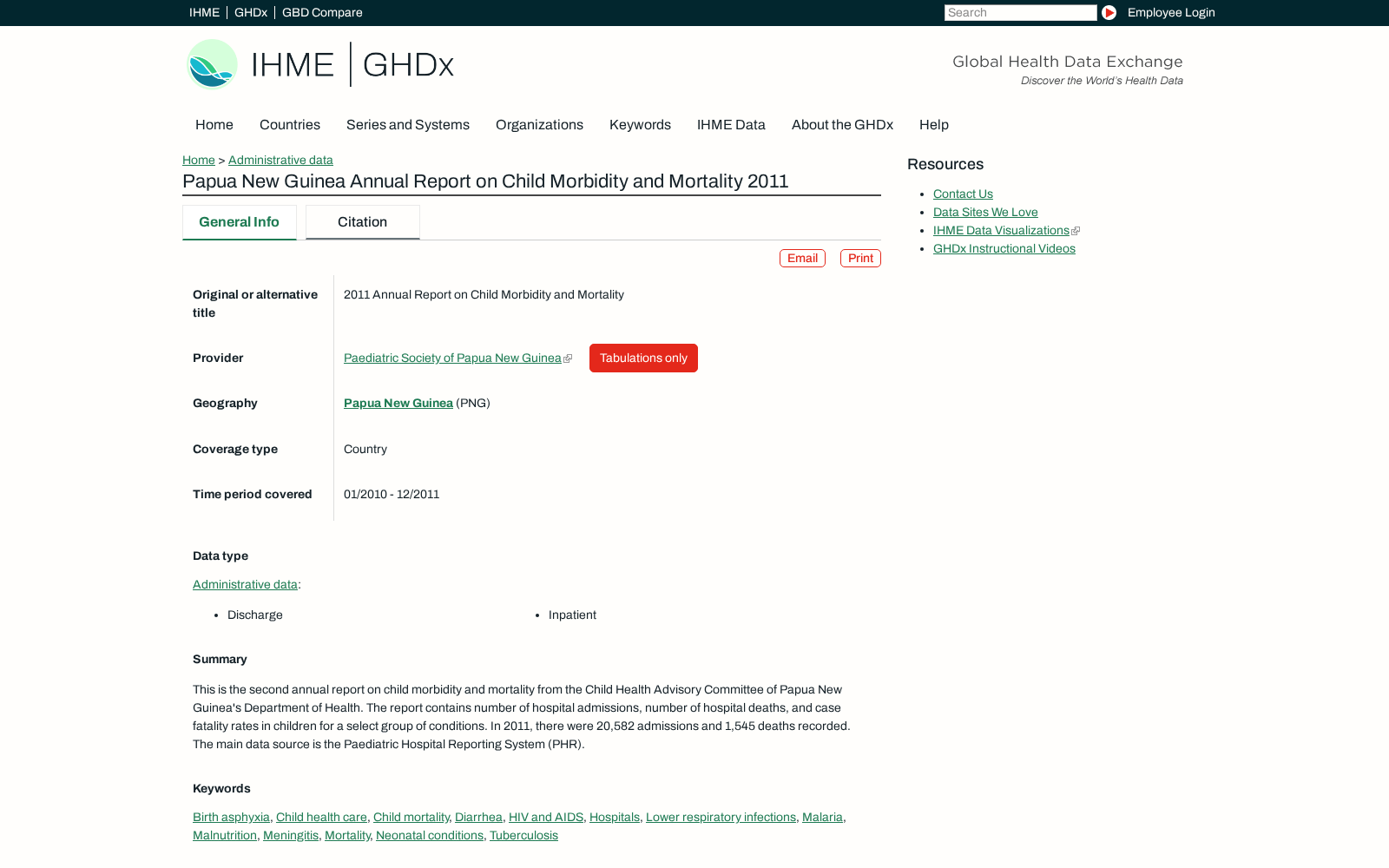Open Contact Us resource link

pyautogui.click(x=963, y=194)
